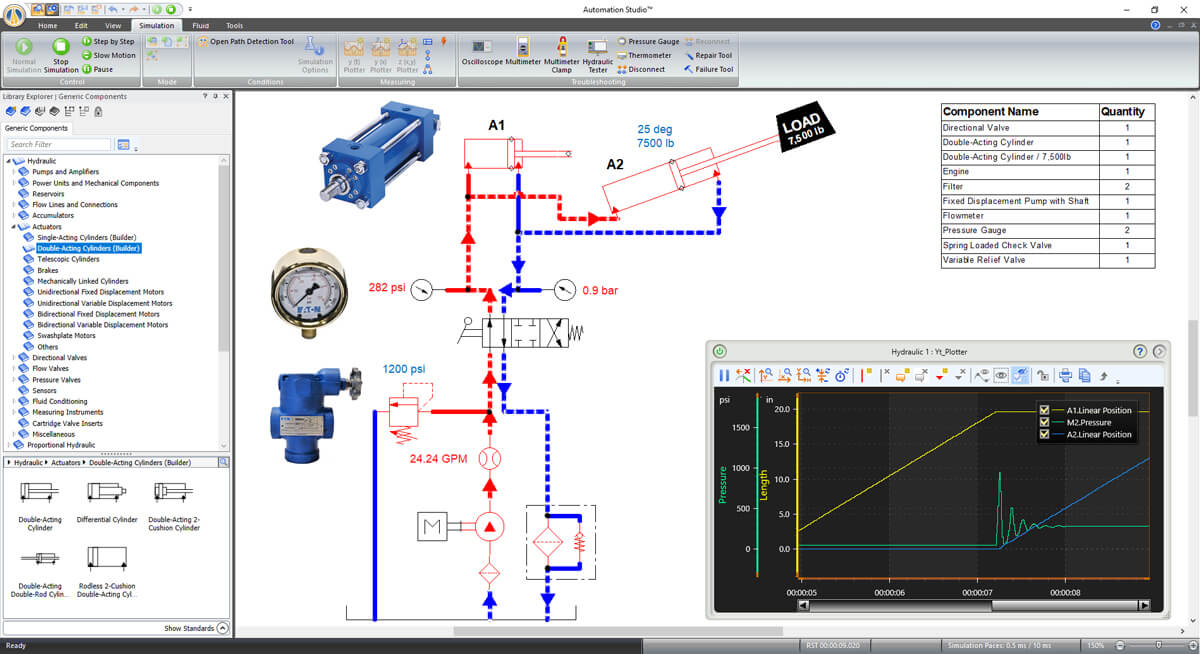Open plotter help question mark icon
The width and height of the screenshot is (1200, 654).
[1139, 351]
